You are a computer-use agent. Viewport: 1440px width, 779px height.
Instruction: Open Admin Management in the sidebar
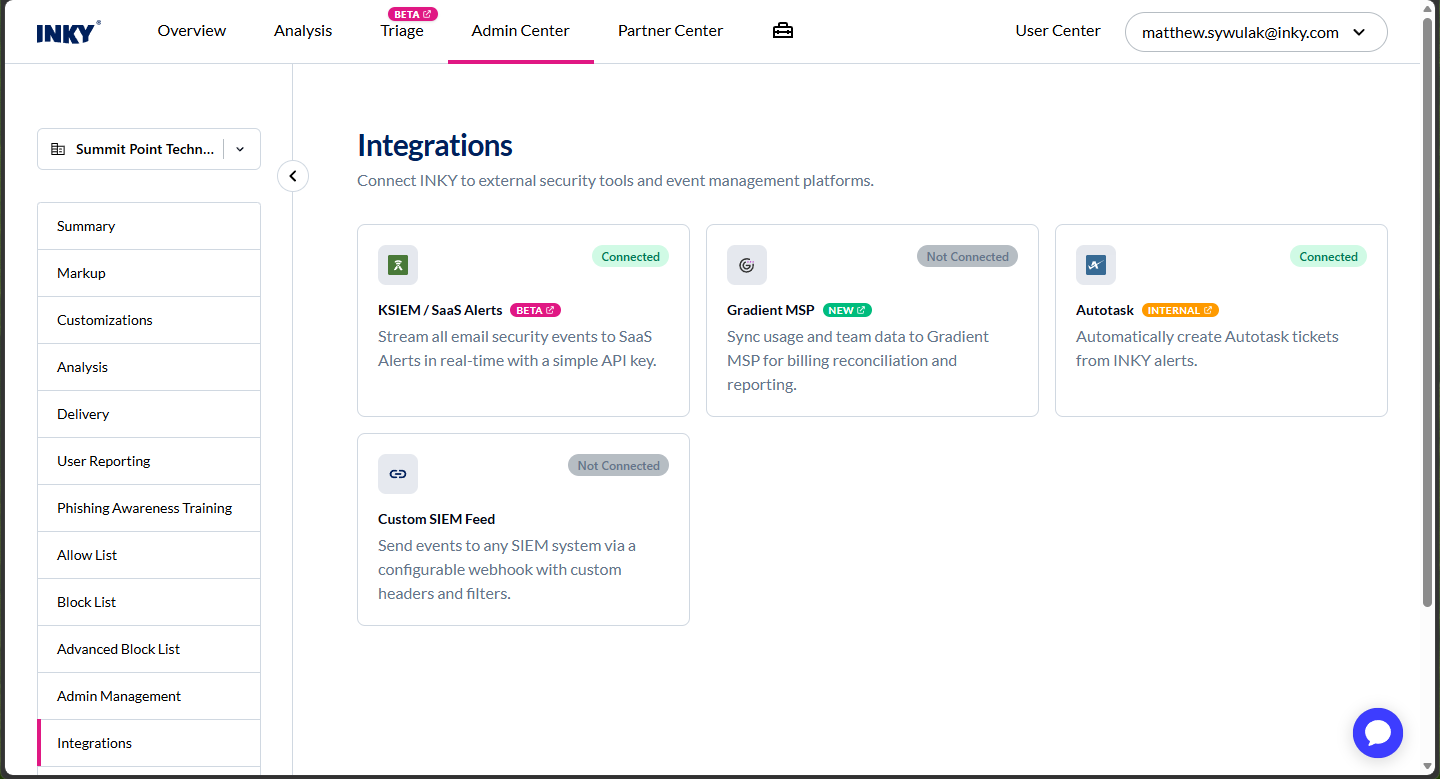(149, 696)
